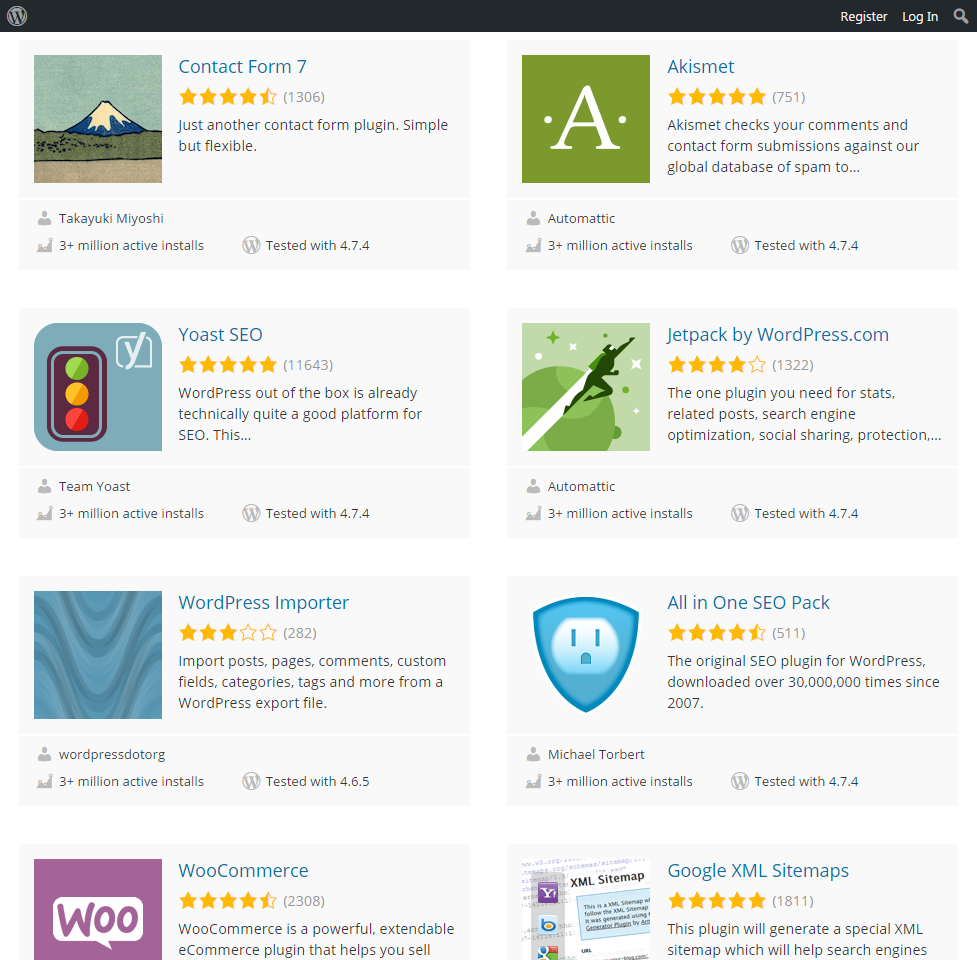Click All in One SEO Pack star rating

pos(717,632)
